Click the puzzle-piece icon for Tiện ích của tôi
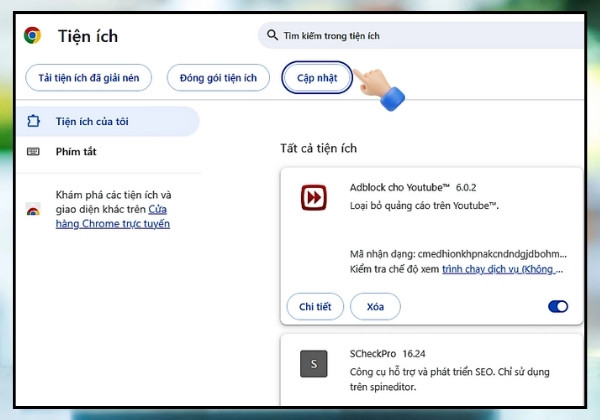The image size is (600, 420). point(33,121)
